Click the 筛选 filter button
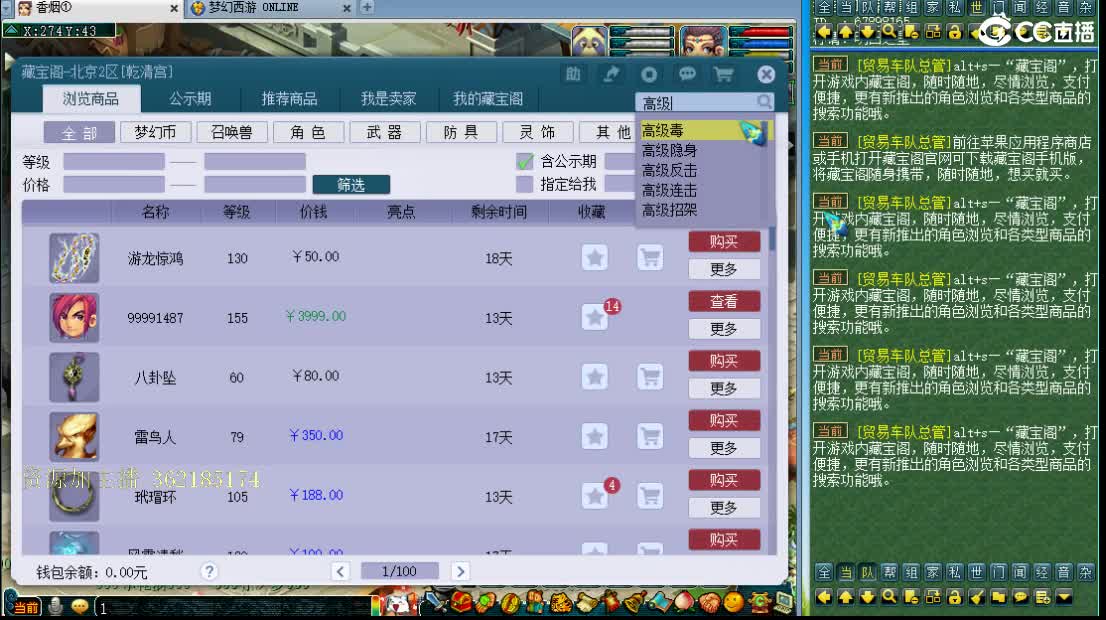Viewport: 1106px width, 620px height. click(351, 185)
